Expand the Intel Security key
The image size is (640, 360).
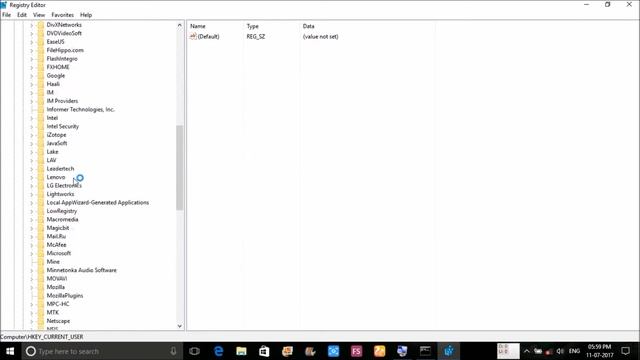(x=32, y=127)
